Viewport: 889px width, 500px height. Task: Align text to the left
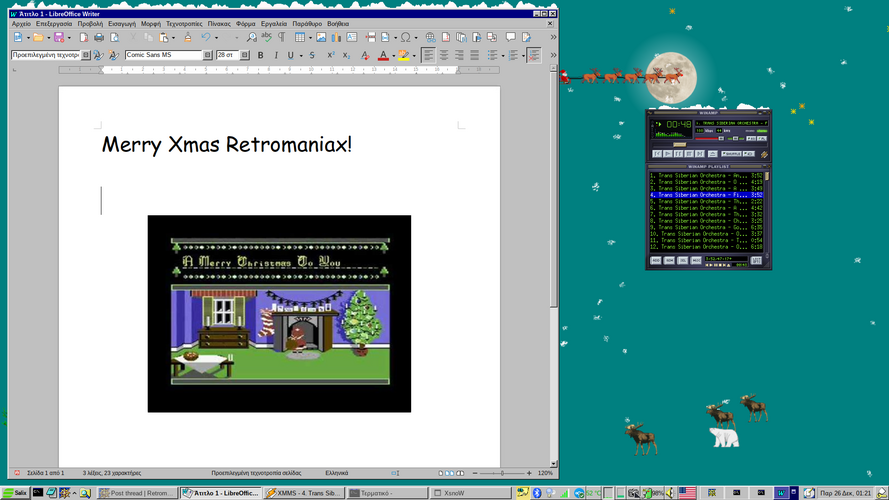pos(428,56)
